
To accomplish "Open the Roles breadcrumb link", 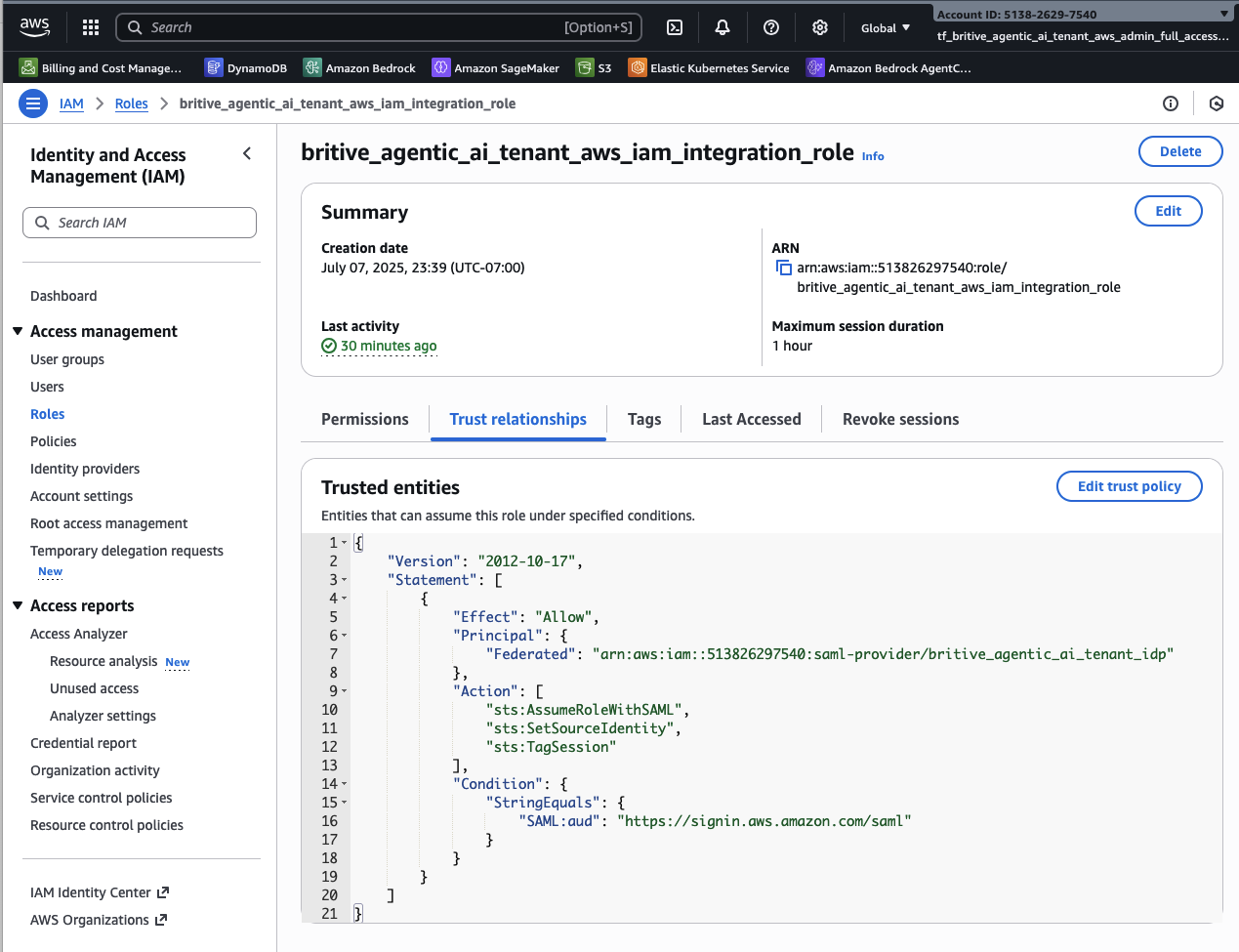I will pyautogui.click(x=132, y=103).
